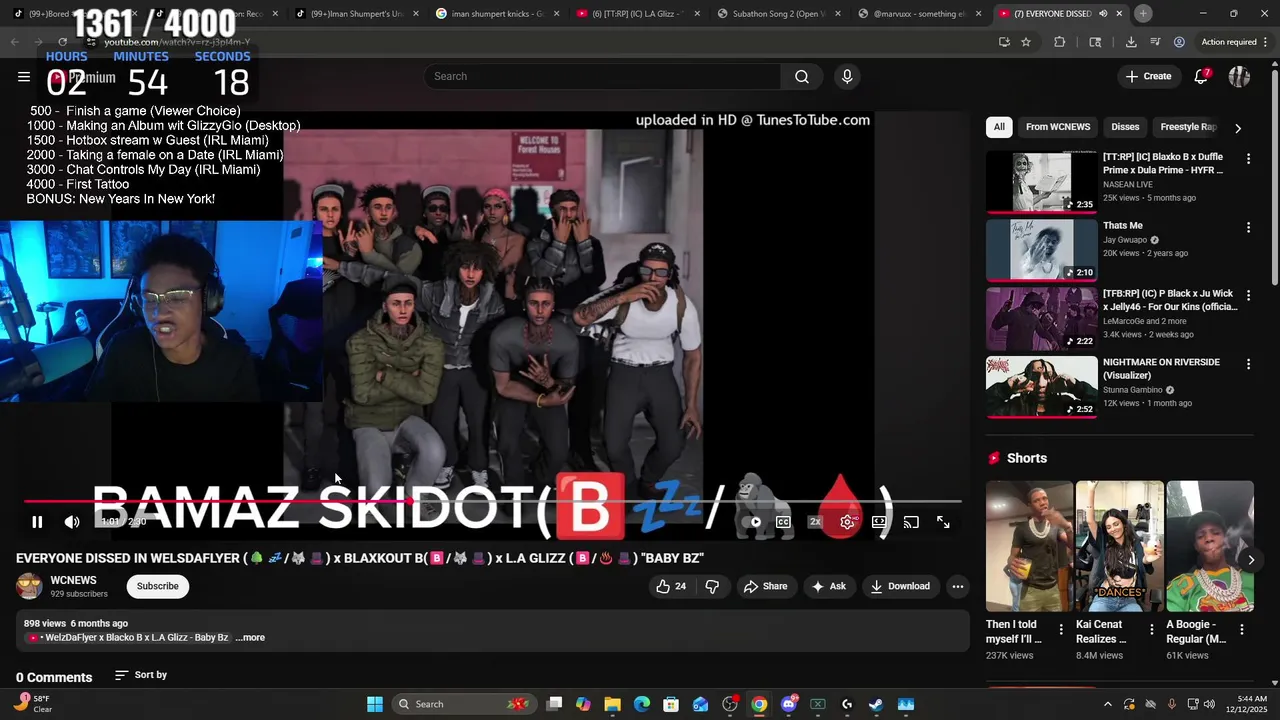1280x720 pixels.
Task: Open more actions ellipsis under the video
Action: (x=957, y=586)
